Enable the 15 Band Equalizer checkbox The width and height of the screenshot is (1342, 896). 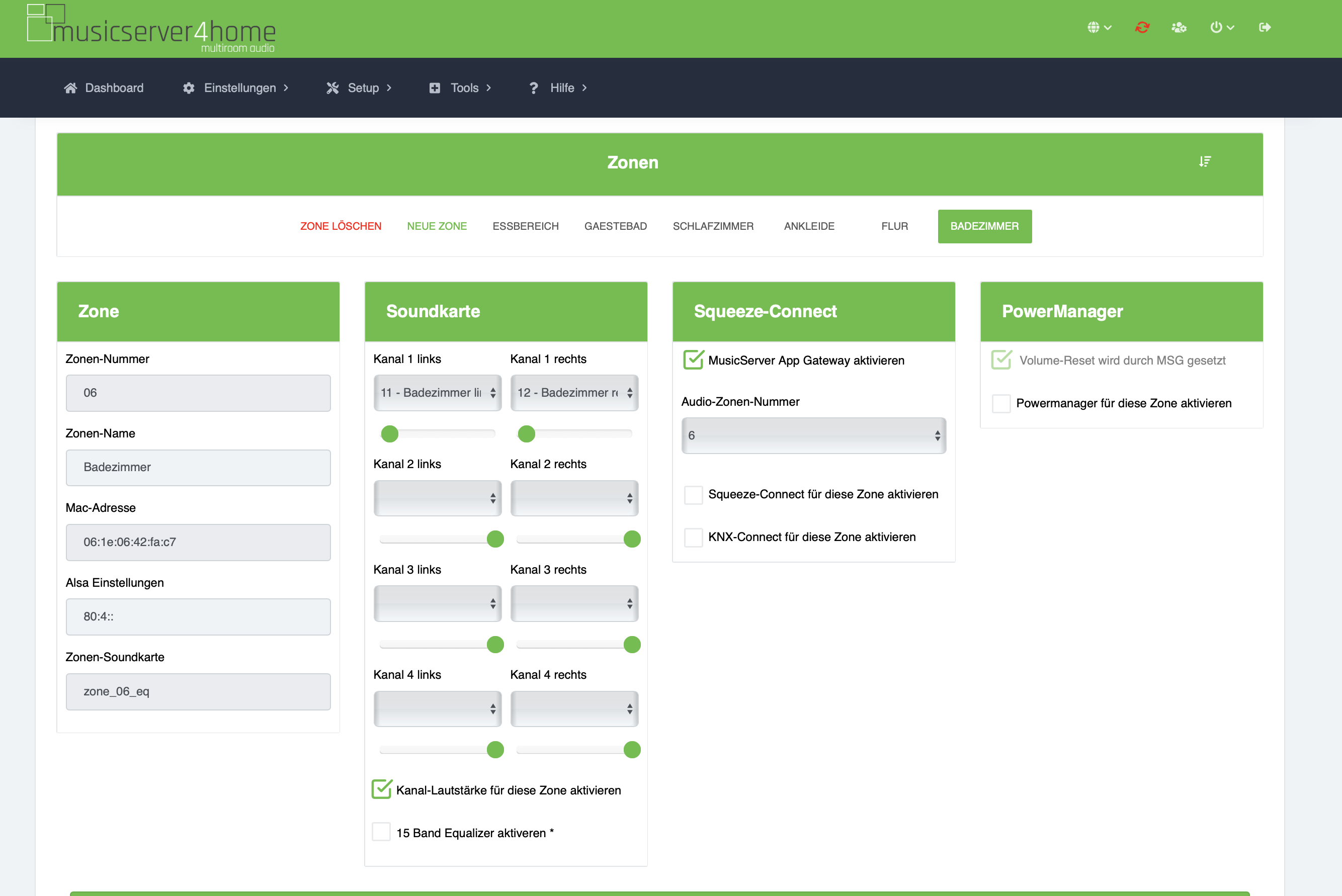pos(381,832)
